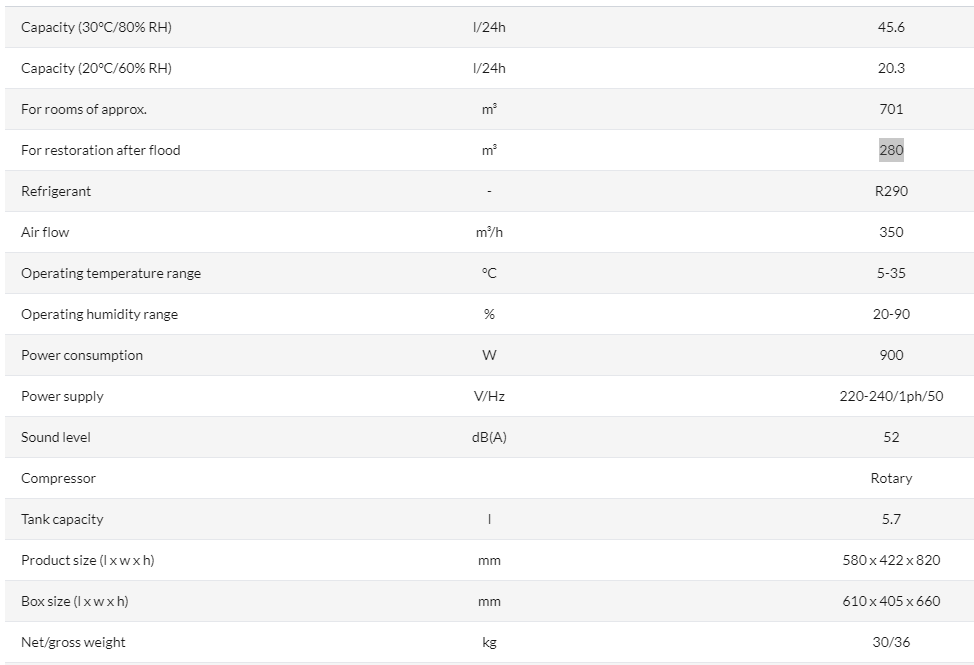Click the Capacity (20°C/60% RH) label

(x=96, y=68)
